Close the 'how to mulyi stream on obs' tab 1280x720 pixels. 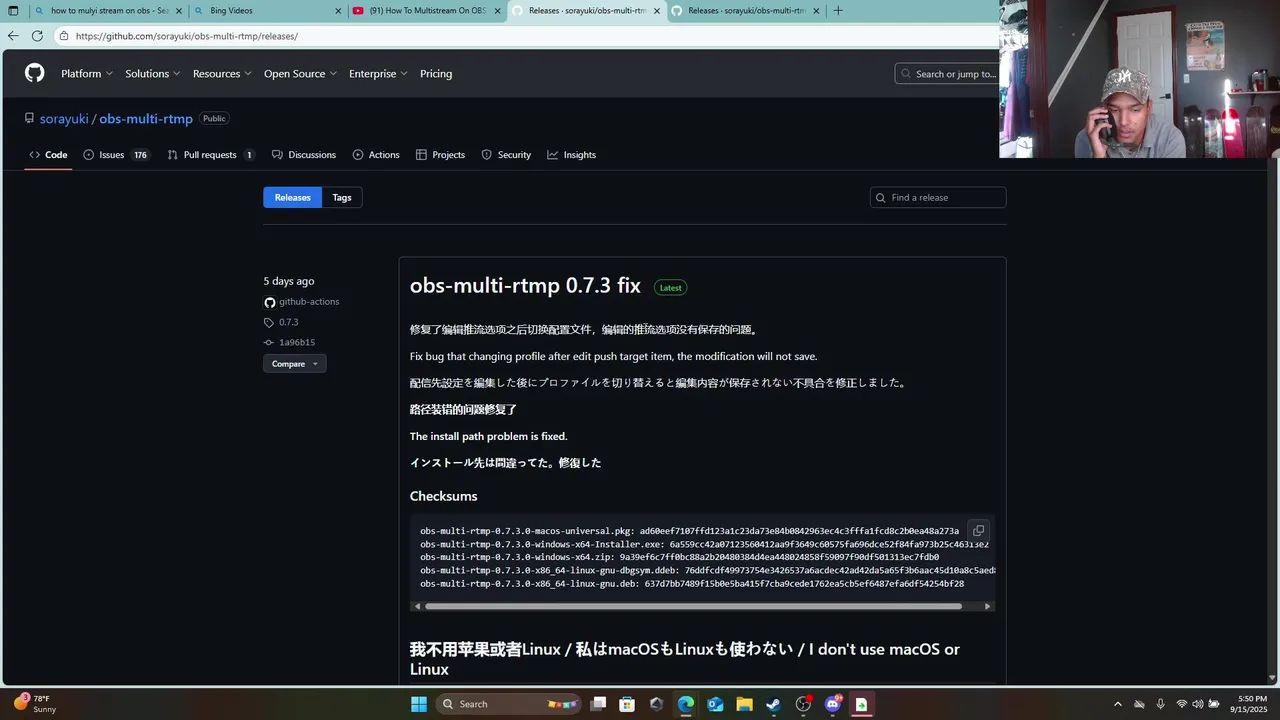179,11
